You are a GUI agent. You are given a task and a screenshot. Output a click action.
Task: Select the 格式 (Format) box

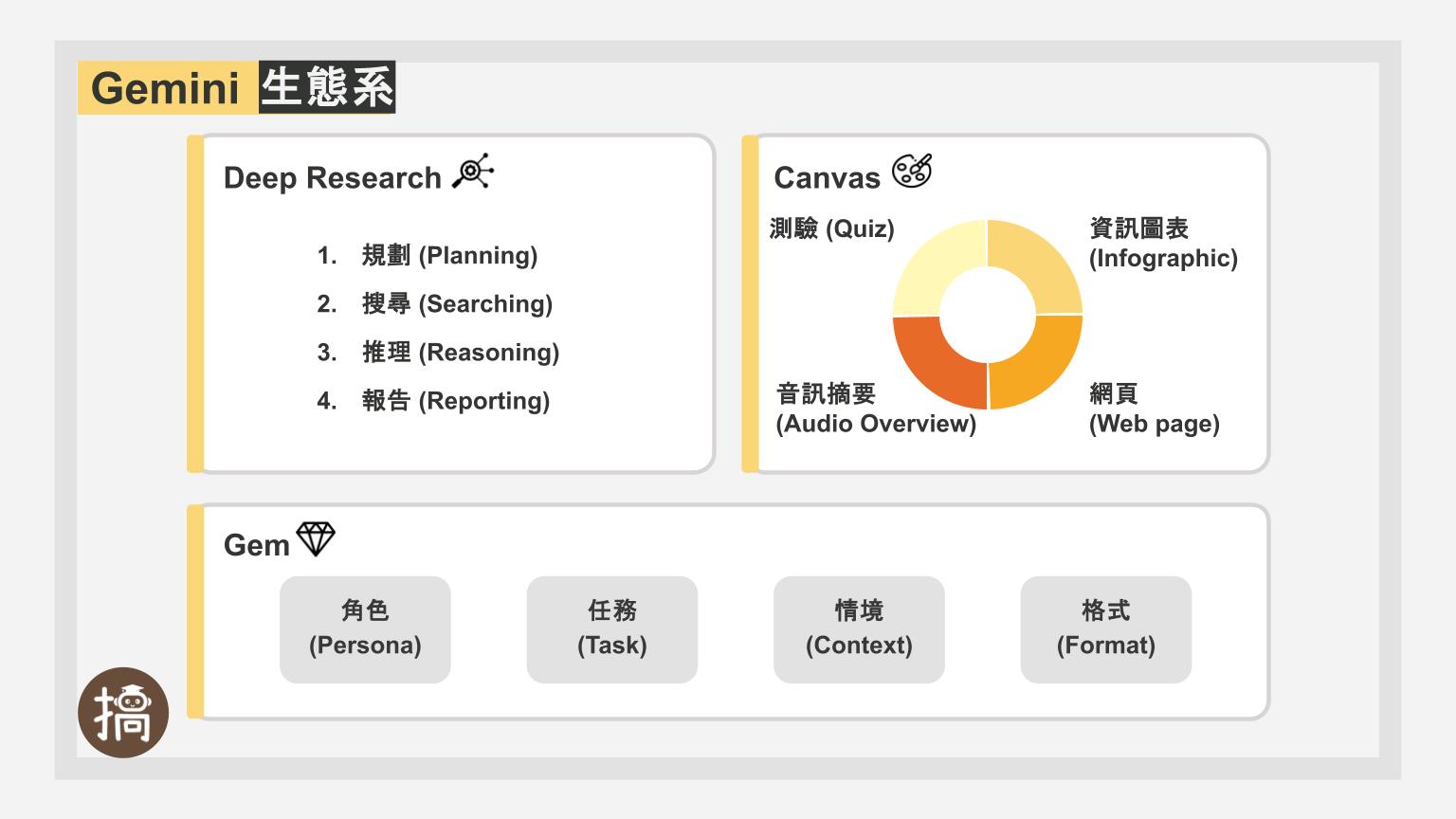click(1105, 629)
